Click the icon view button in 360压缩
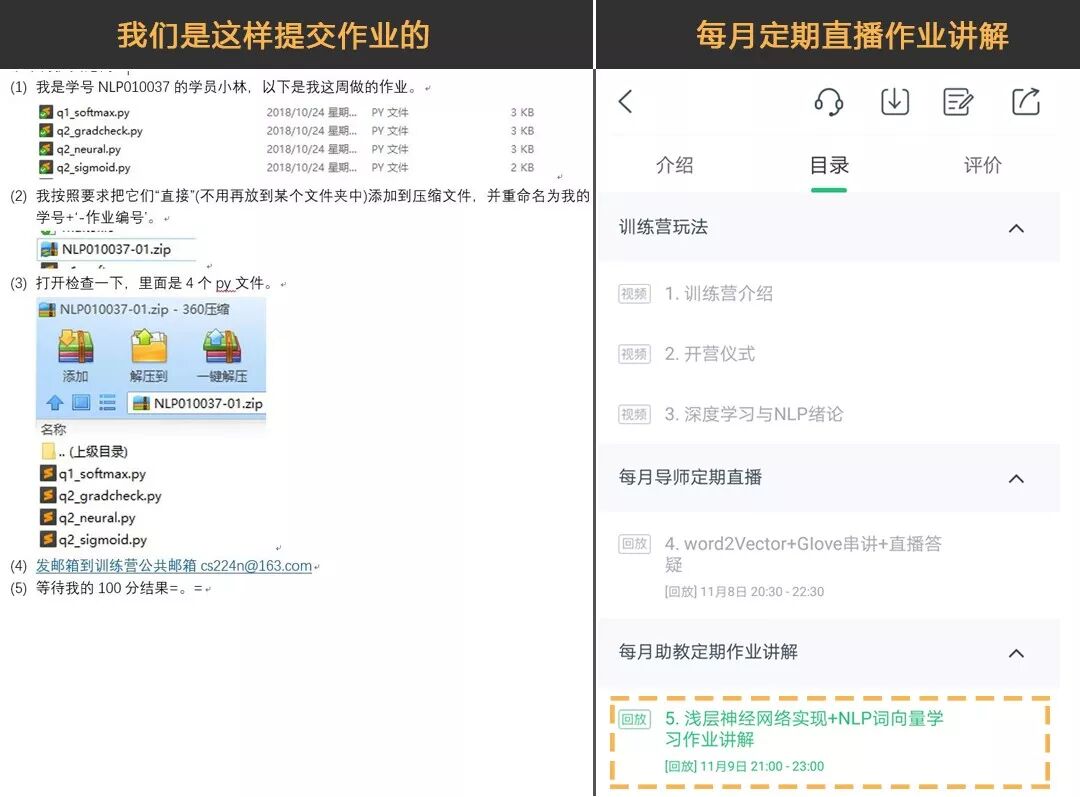The width and height of the screenshot is (1080, 797). 81,402
